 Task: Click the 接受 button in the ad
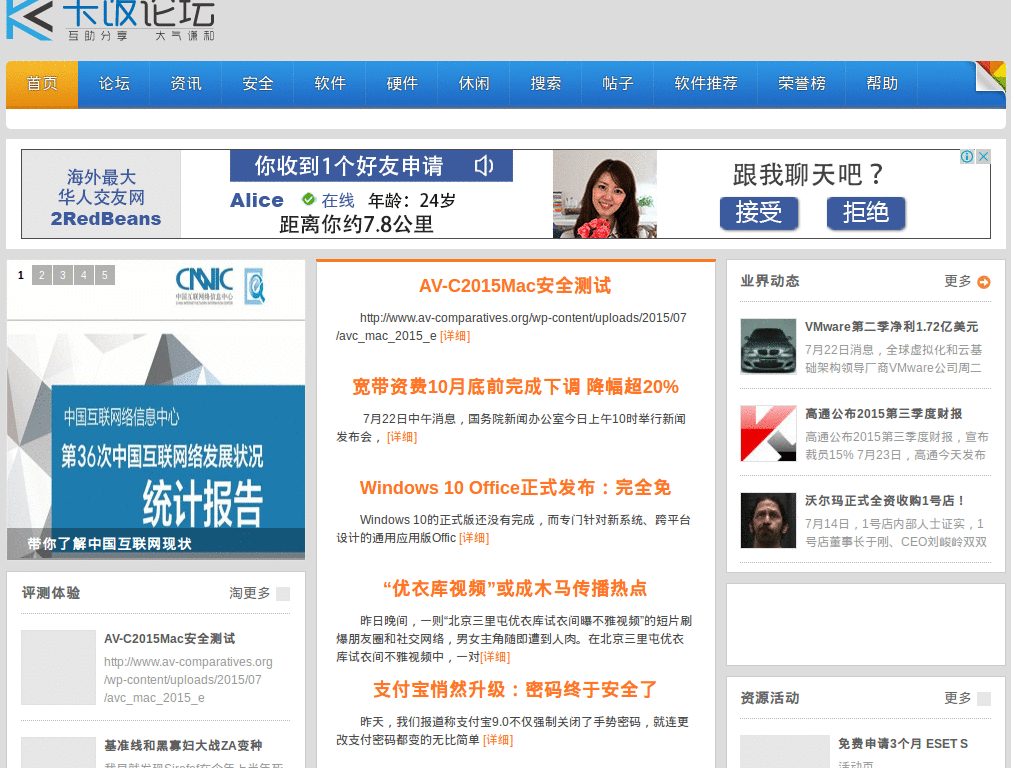759,213
